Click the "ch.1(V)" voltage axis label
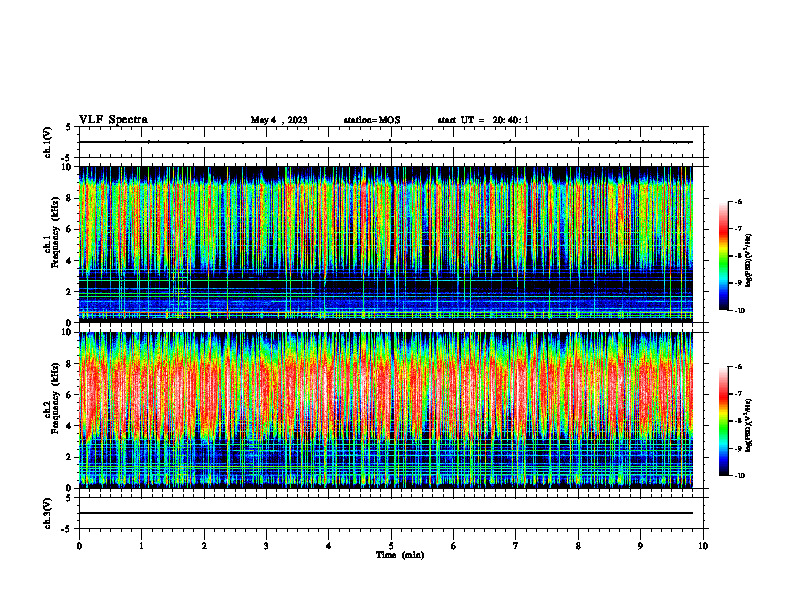Screen dimensions: 792x612 pyautogui.click(x=48, y=142)
